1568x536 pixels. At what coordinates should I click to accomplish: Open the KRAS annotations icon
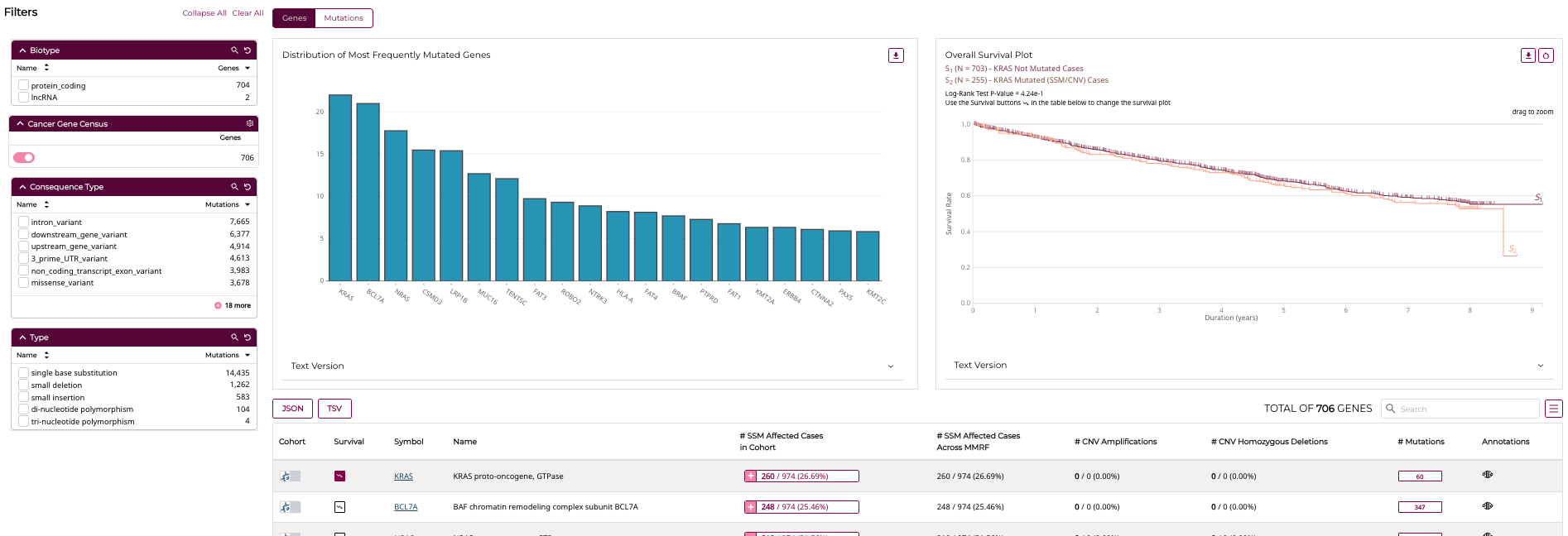[1488, 475]
